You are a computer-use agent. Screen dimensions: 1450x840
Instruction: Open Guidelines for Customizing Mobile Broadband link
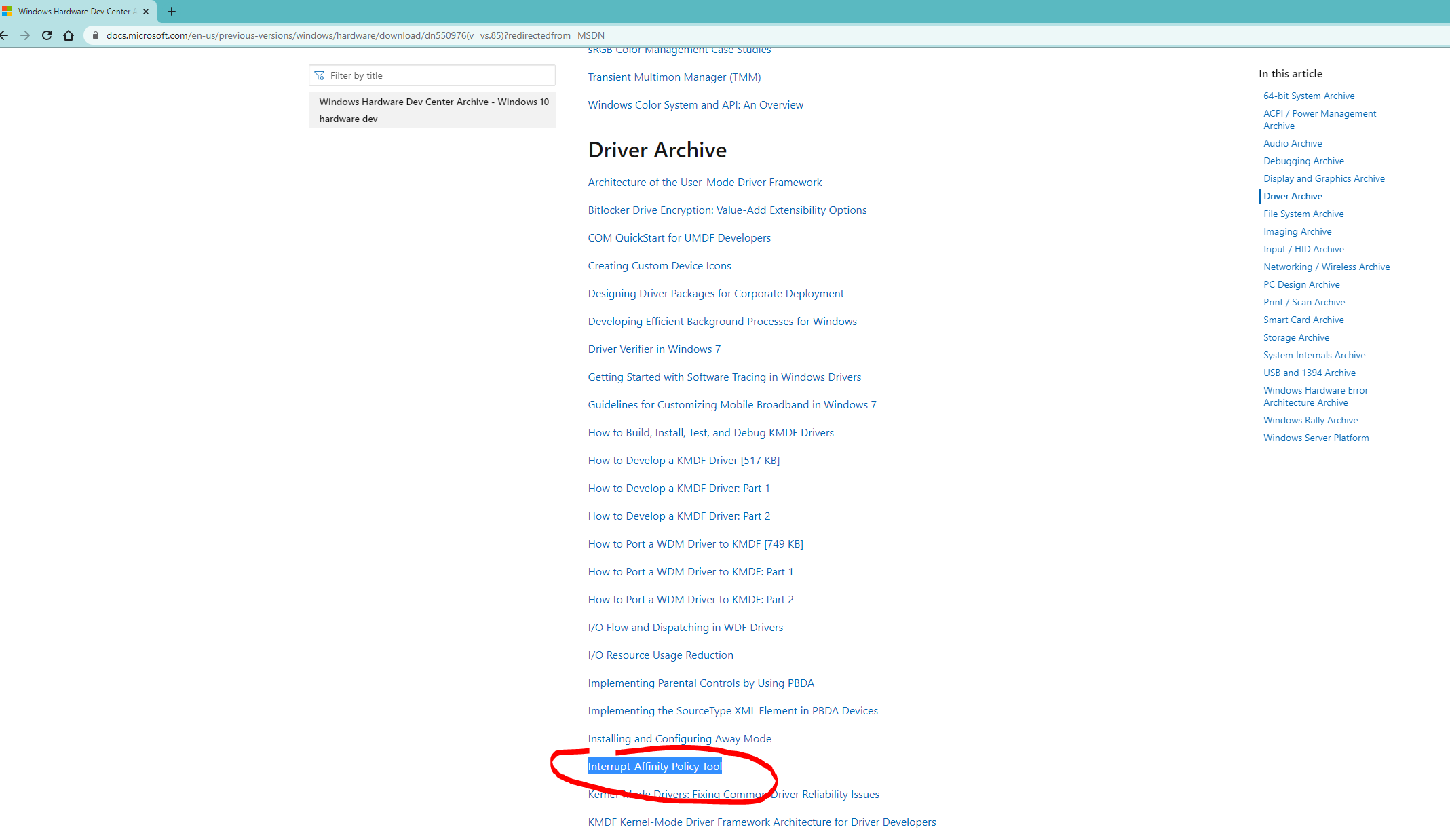coord(732,405)
